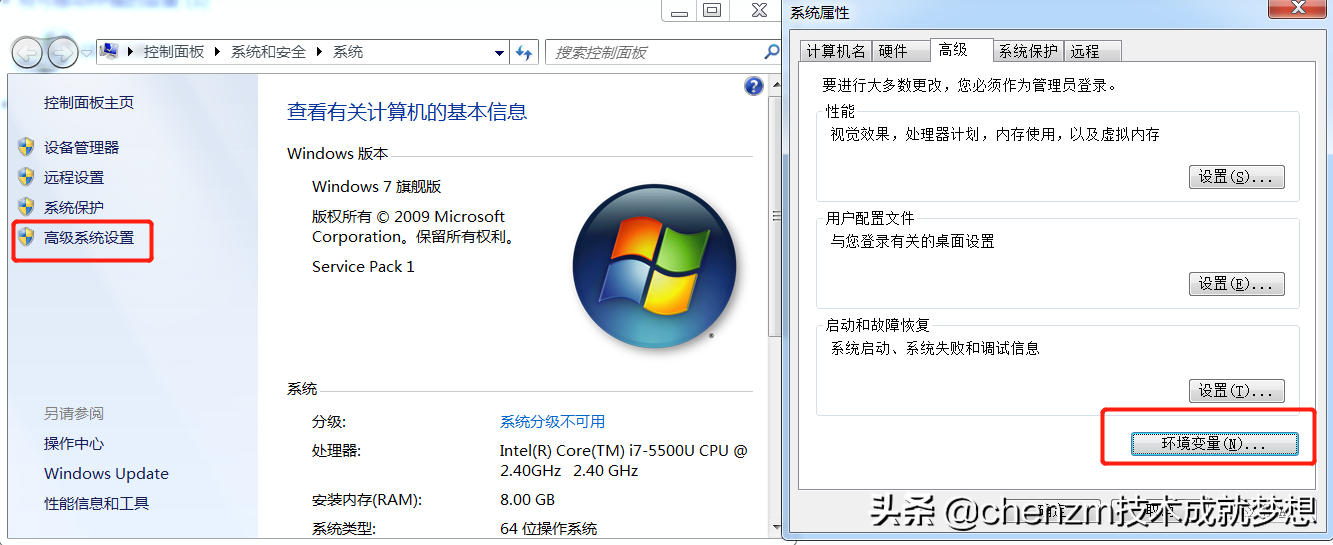Click the shield icon beside 设备管理器
The width and height of the screenshot is (1333, 545).
pos(27,147)
